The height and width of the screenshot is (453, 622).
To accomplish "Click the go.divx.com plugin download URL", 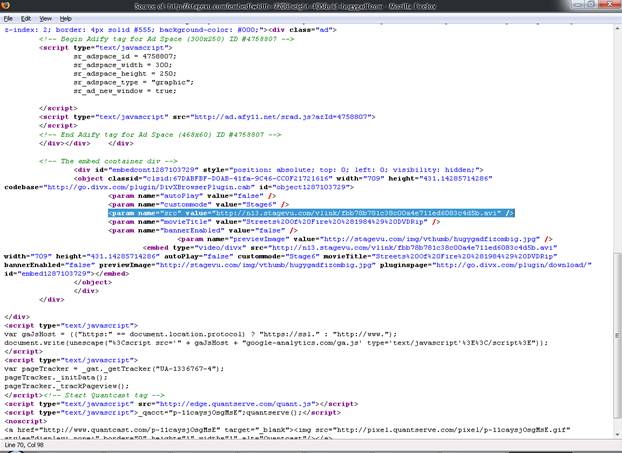I will coord(514,265).
